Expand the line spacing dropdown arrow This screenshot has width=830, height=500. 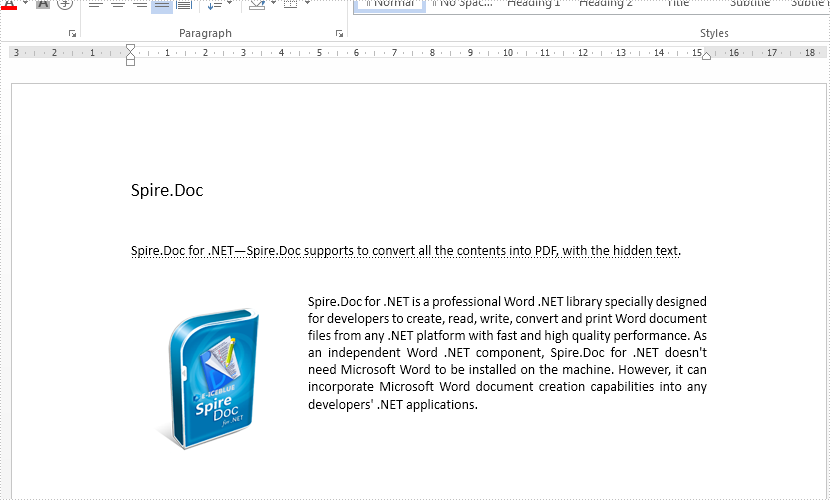click(229, 3)
